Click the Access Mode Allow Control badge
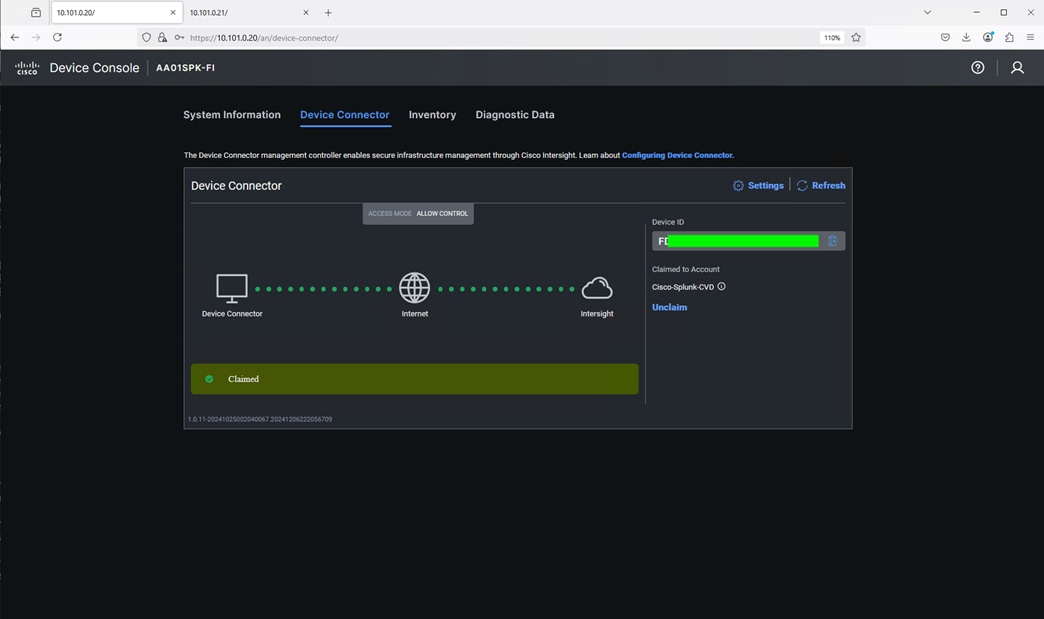The height and width of the screenshot is (619, 1044). click(x=418, y=214)
